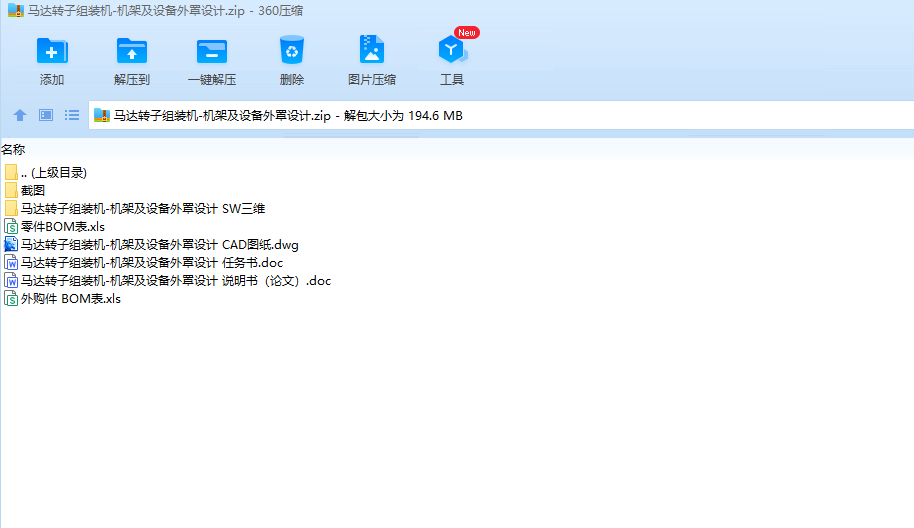Click the Word icon of 任务书.doc
This screenshot has width=914, height=528.
pos(11,263)
